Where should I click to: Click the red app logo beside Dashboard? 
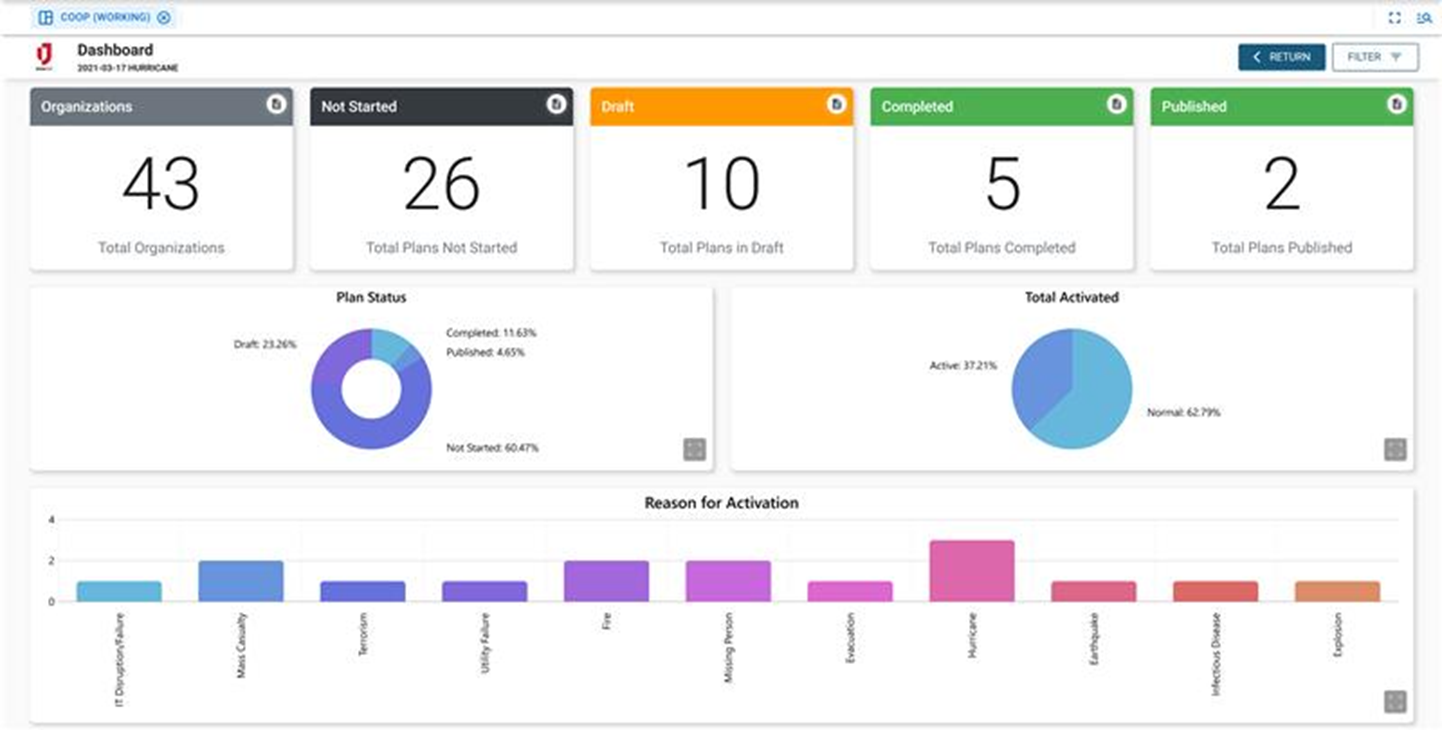click(x=45, y=55)
